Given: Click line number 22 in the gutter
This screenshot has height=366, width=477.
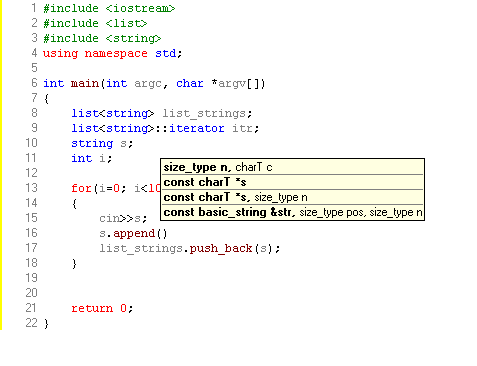Looking at the screenshot, I should [31, 323].
